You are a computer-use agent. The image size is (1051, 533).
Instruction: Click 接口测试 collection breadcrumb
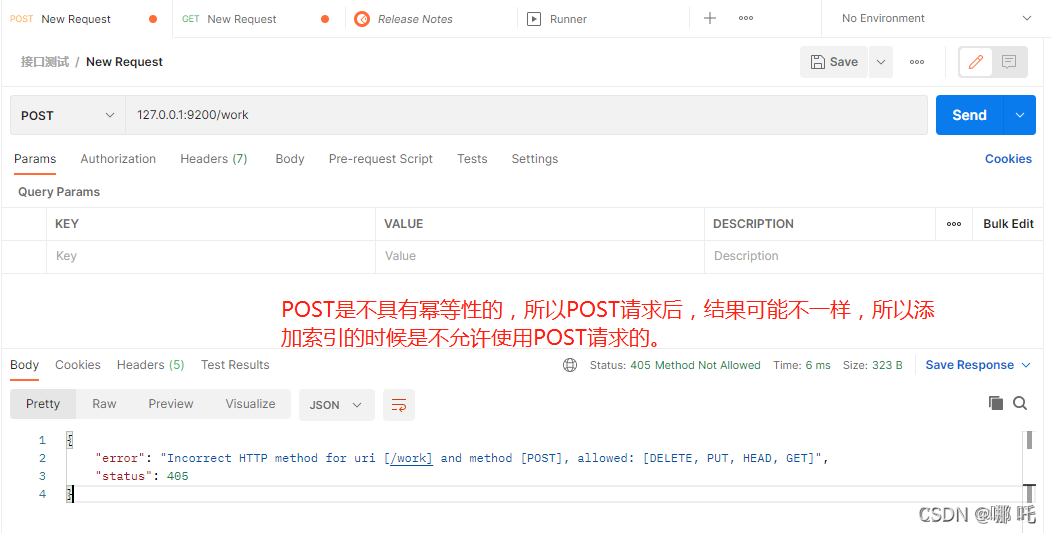45,62
